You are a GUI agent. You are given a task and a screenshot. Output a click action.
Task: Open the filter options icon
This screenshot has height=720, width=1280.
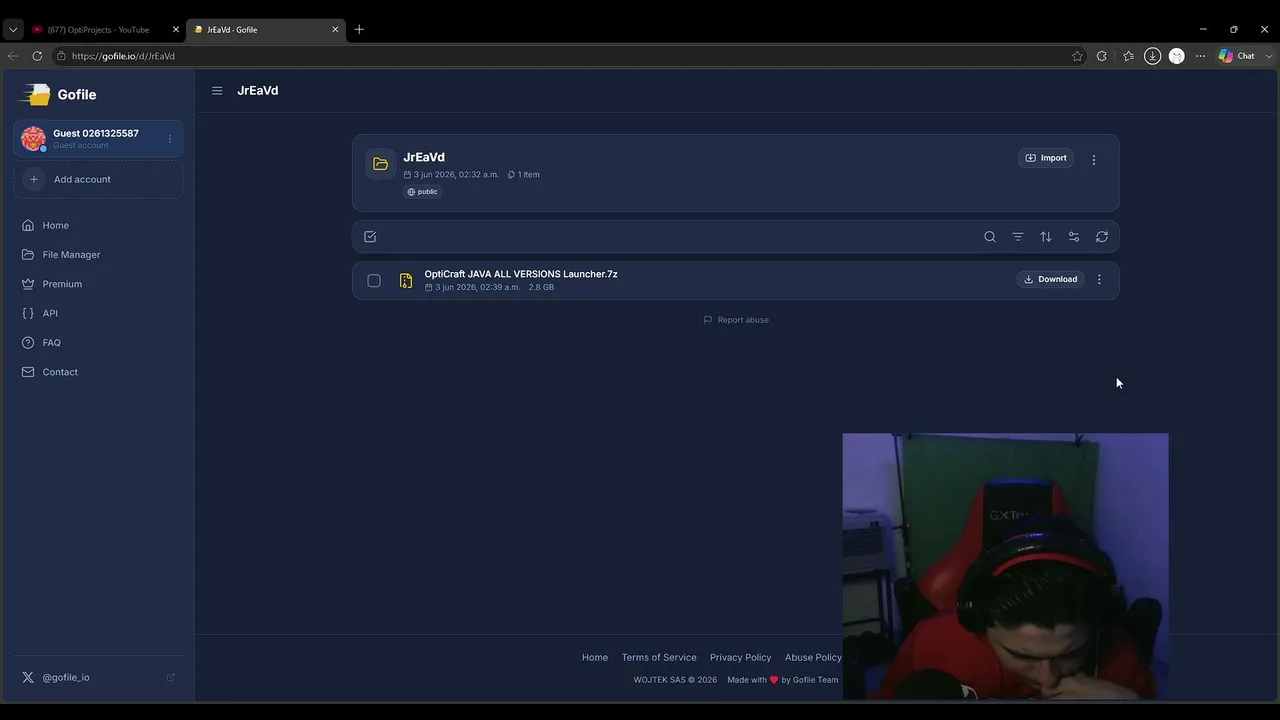pyautogui.click(x=1018, y=237)
